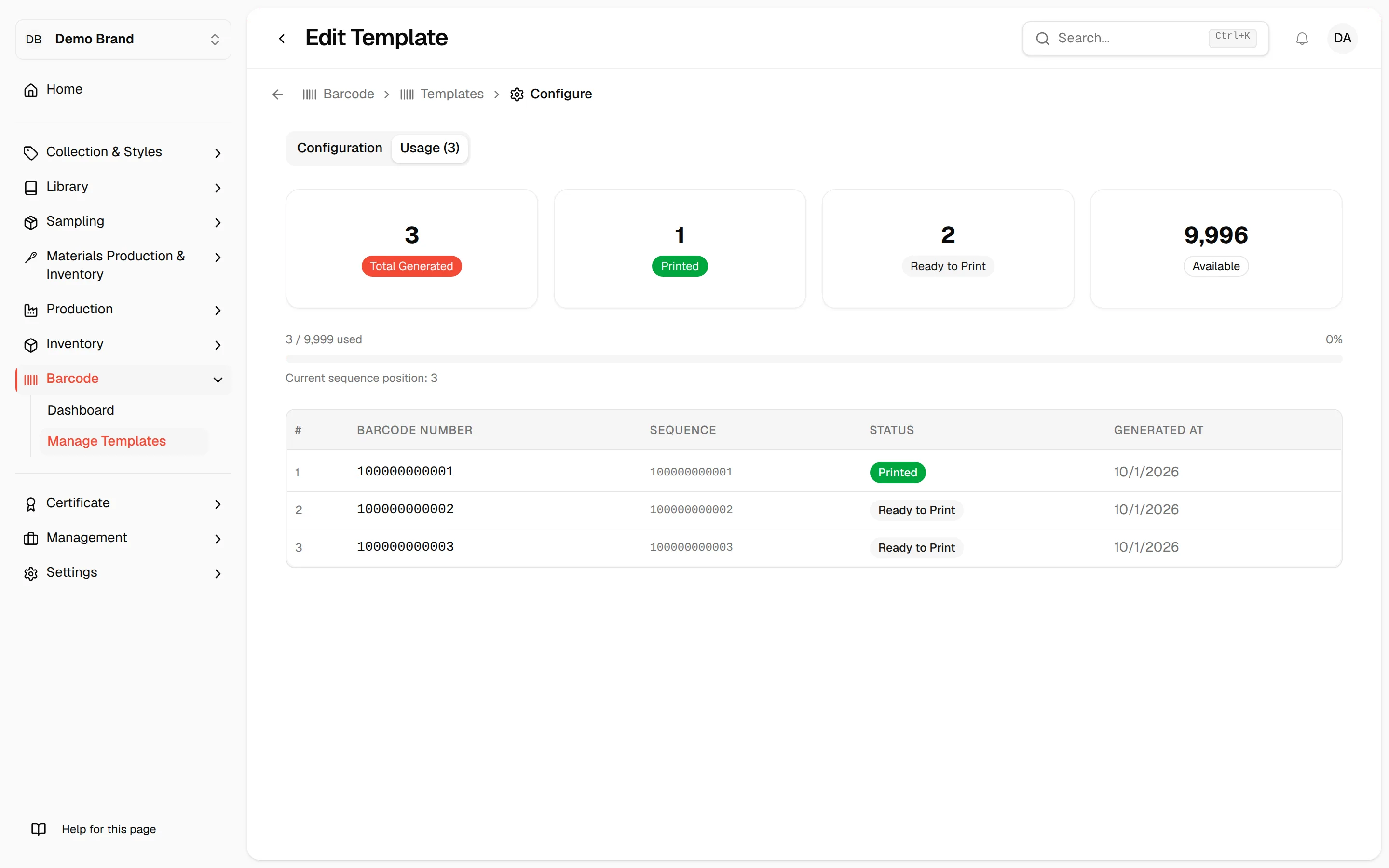Click the Search input field

[x=1145, y=39]
